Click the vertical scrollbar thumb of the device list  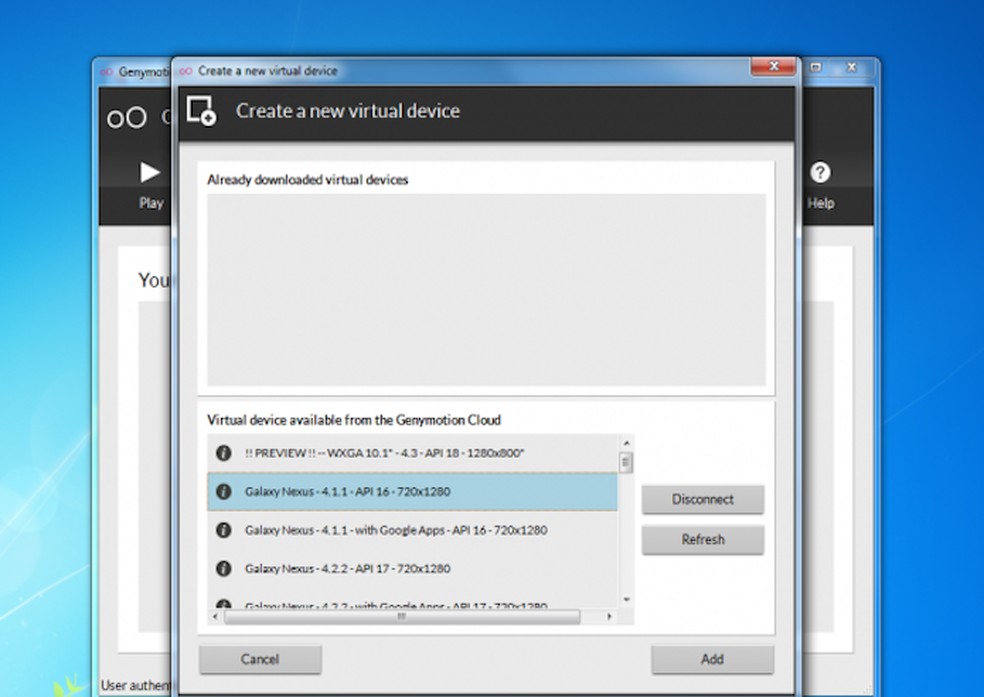pyautogui.click(x=626, y=463)
